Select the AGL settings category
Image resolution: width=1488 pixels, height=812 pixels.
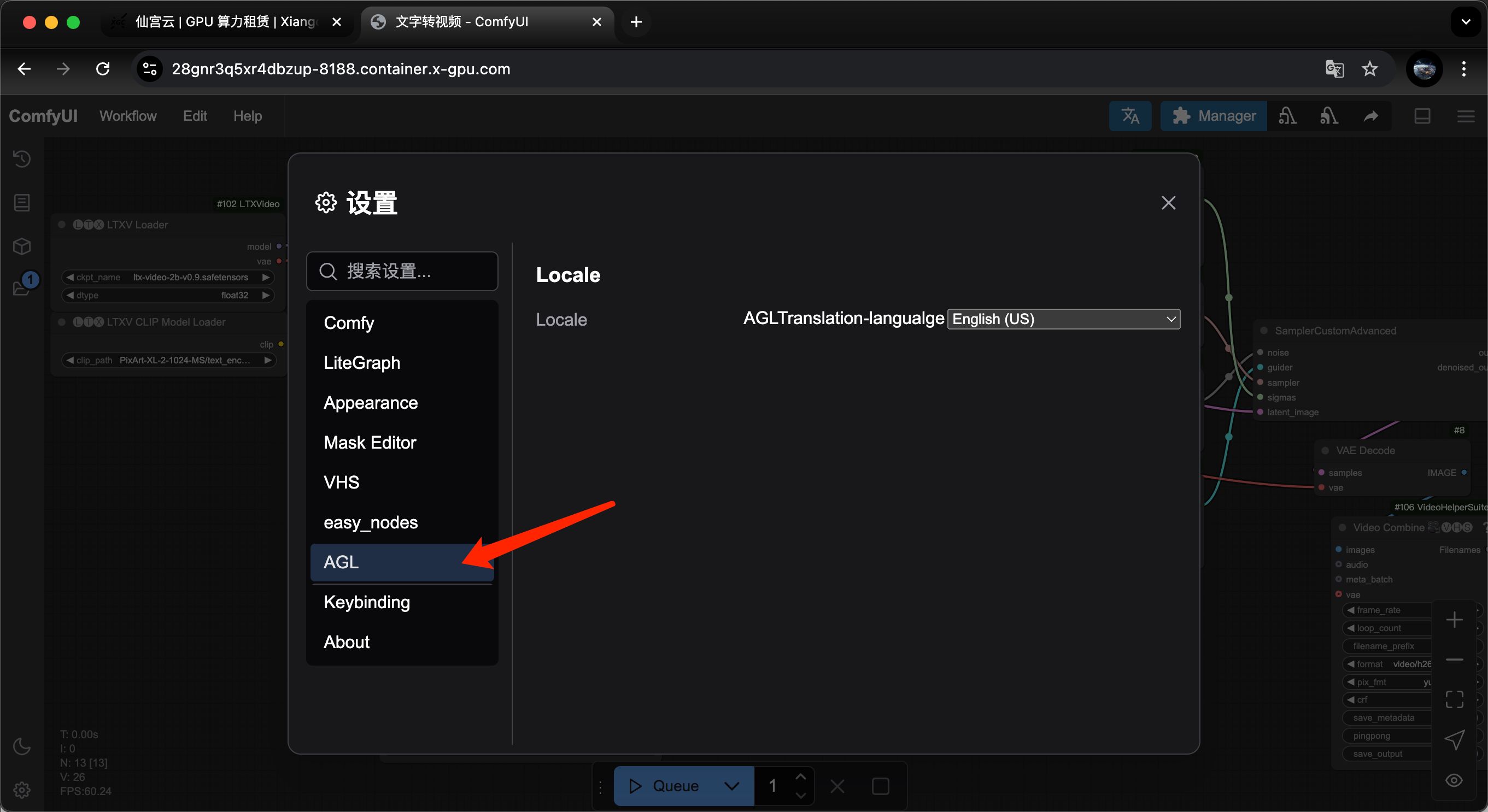tap(402, 562)
